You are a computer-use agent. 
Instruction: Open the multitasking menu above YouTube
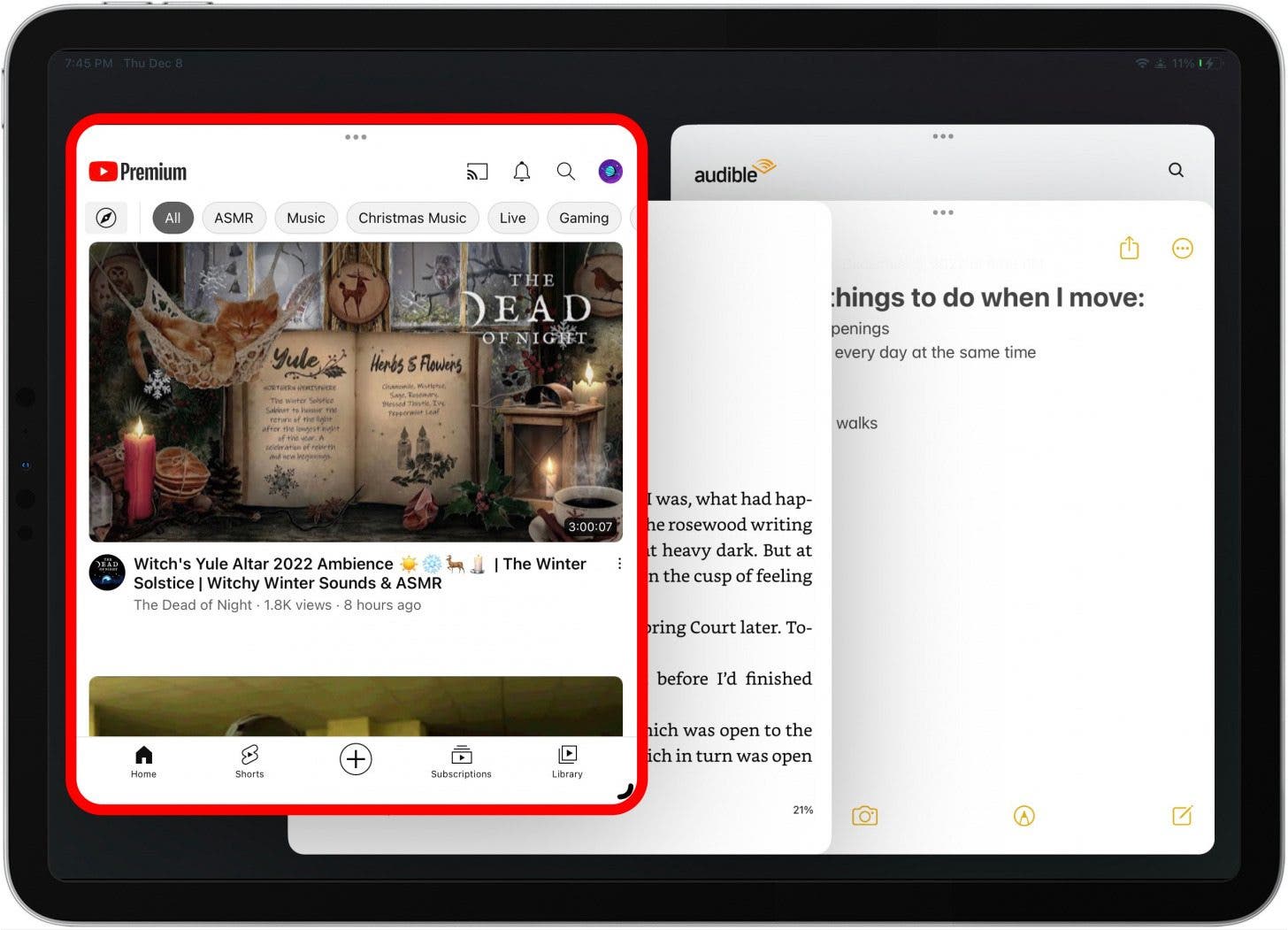[x=356, y=136]
